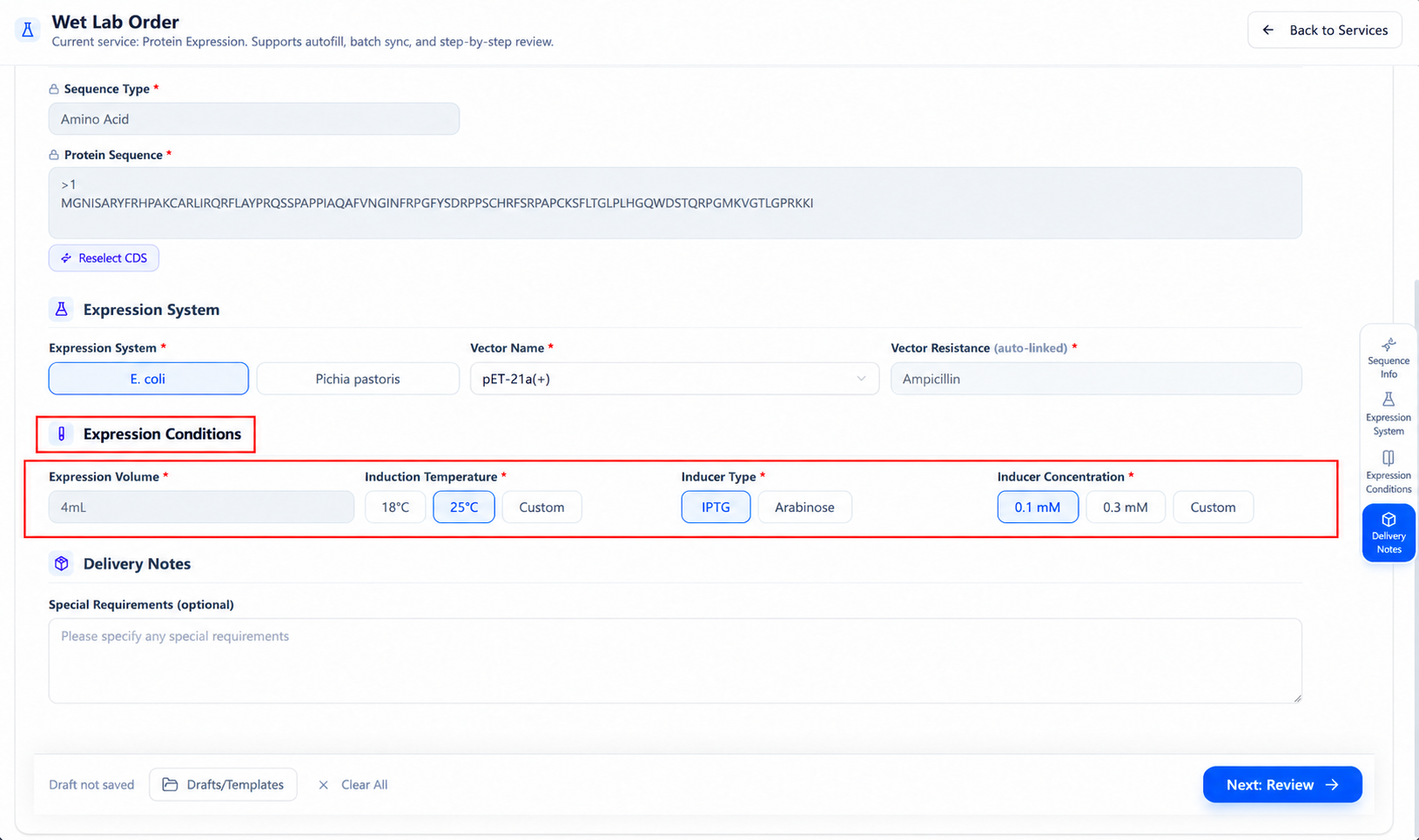Click the sparkle icon in Reselect CDS
1419x840 pixels.
[66, 258]
